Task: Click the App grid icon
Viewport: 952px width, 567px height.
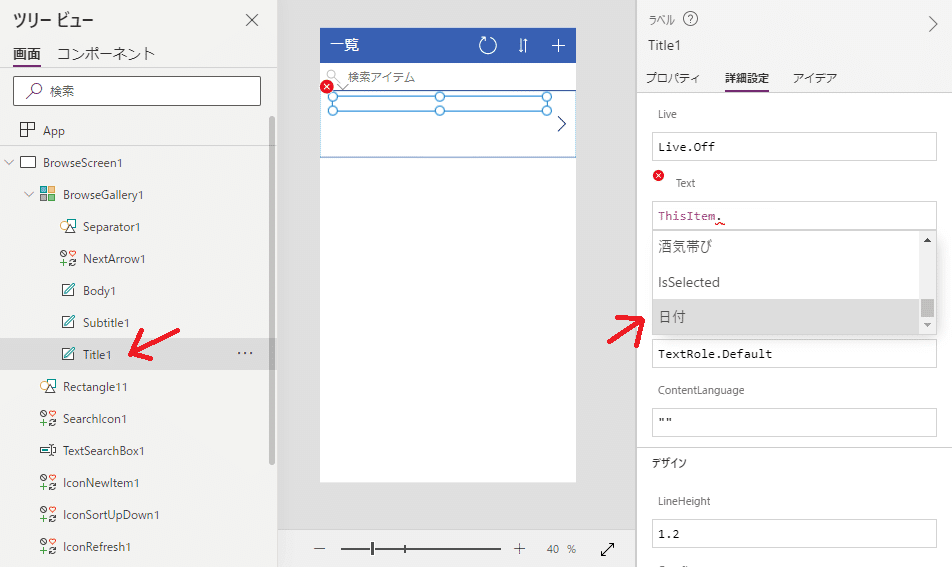Action: 27,130
